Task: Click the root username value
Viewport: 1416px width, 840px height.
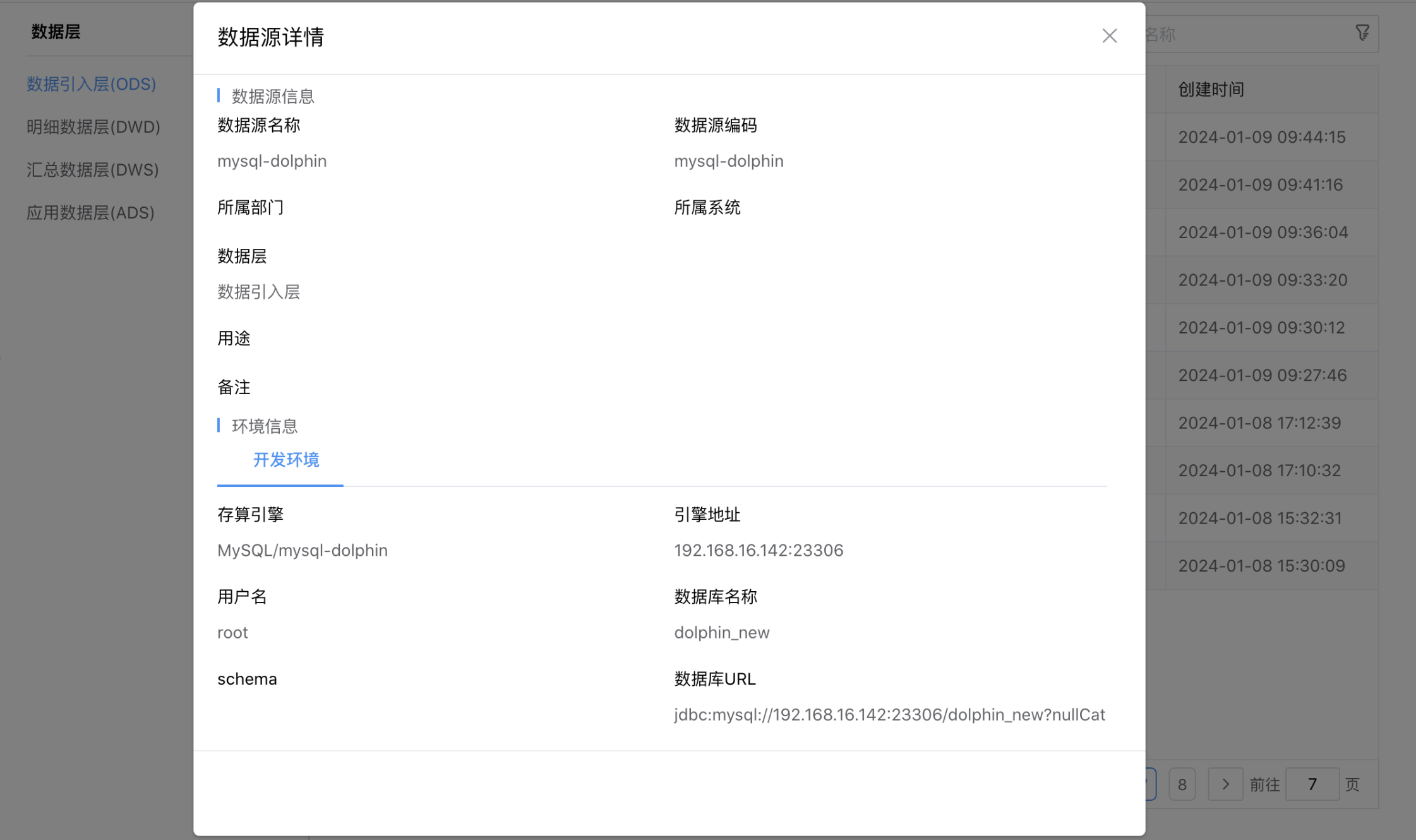Action: coord(232,632)
